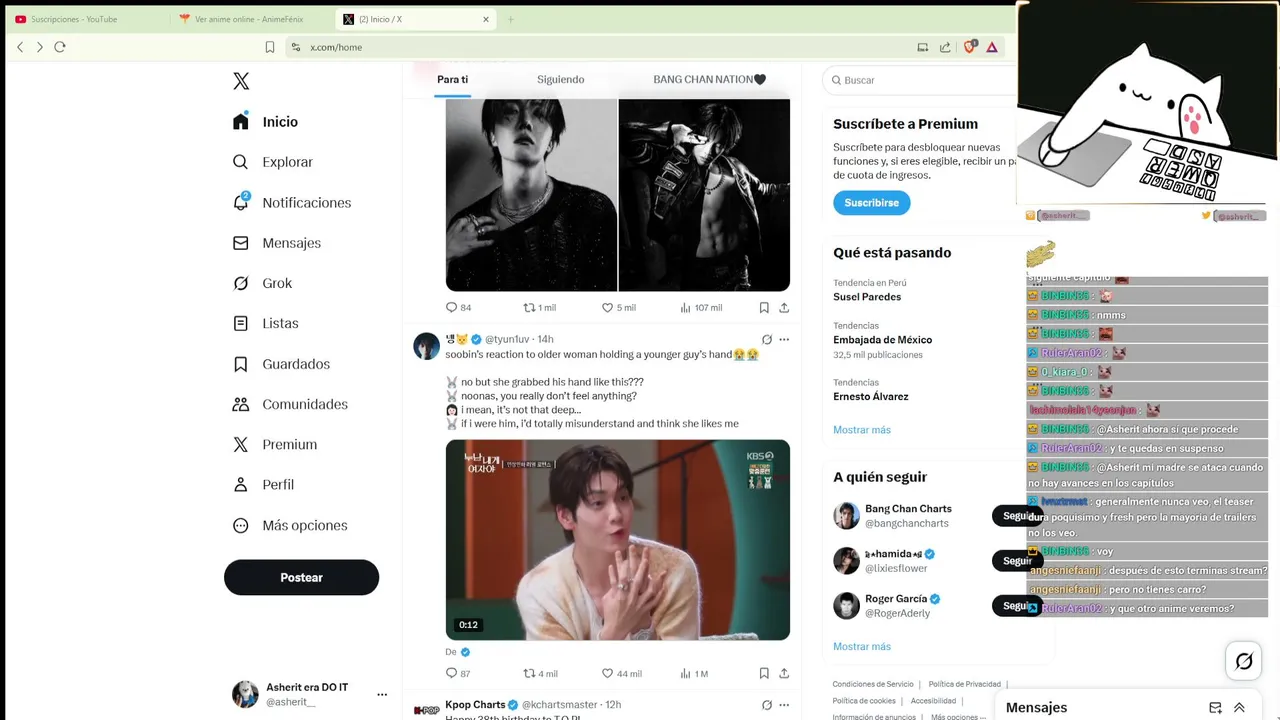Repost icon showing 1 mil

(530, 307)
